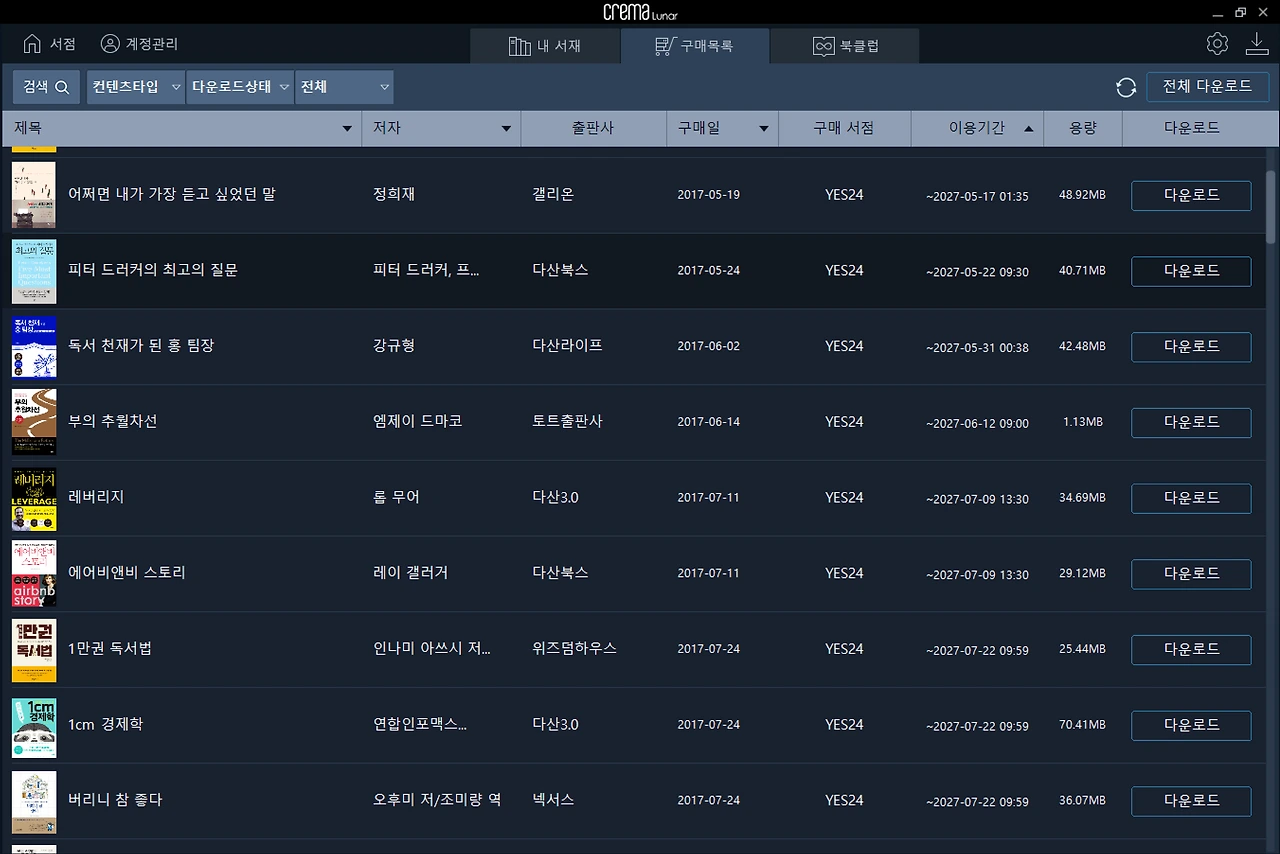Sort by the 제목 column header

(182, 128)
